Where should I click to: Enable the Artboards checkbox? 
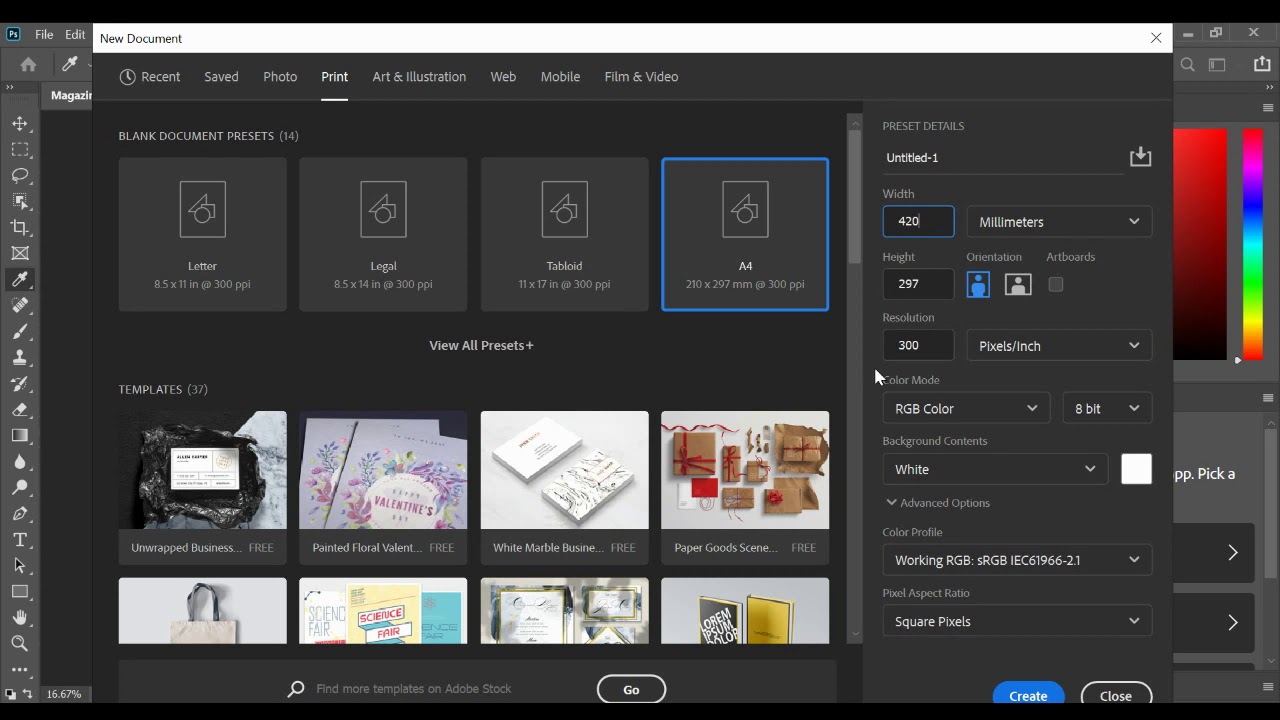[x=1056, y=284]
